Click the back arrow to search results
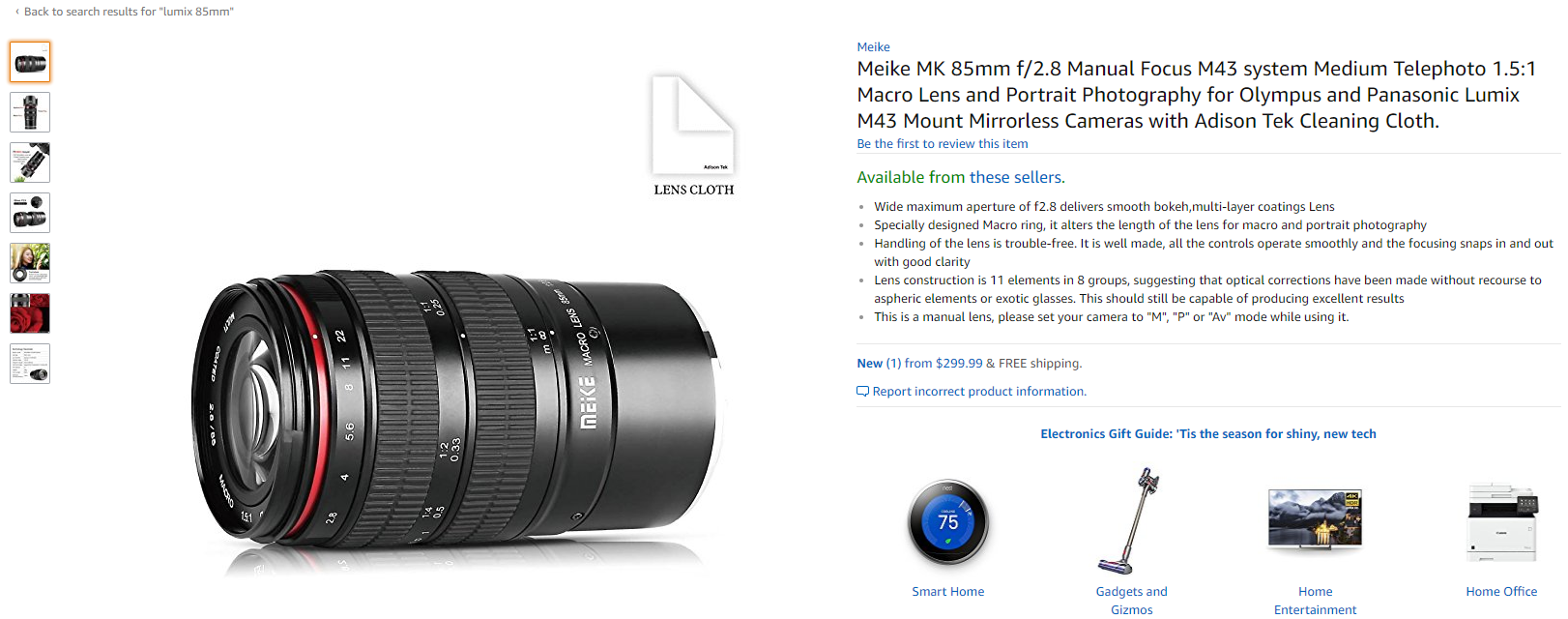Screen dimensions: 1568x619 pyautogui.click(x=17, y=12)
